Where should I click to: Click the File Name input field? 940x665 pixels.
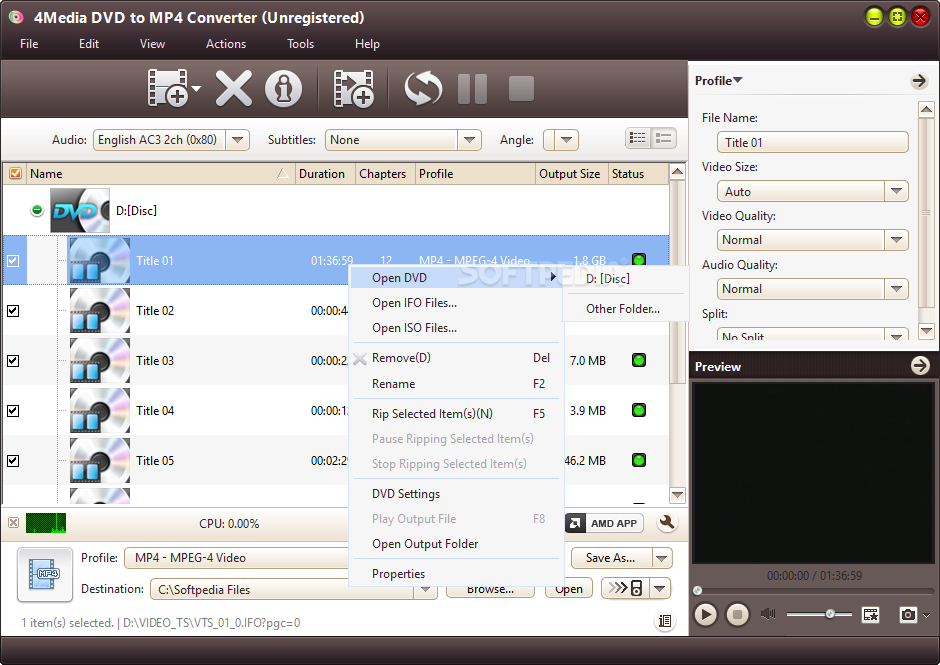(812, 142)
